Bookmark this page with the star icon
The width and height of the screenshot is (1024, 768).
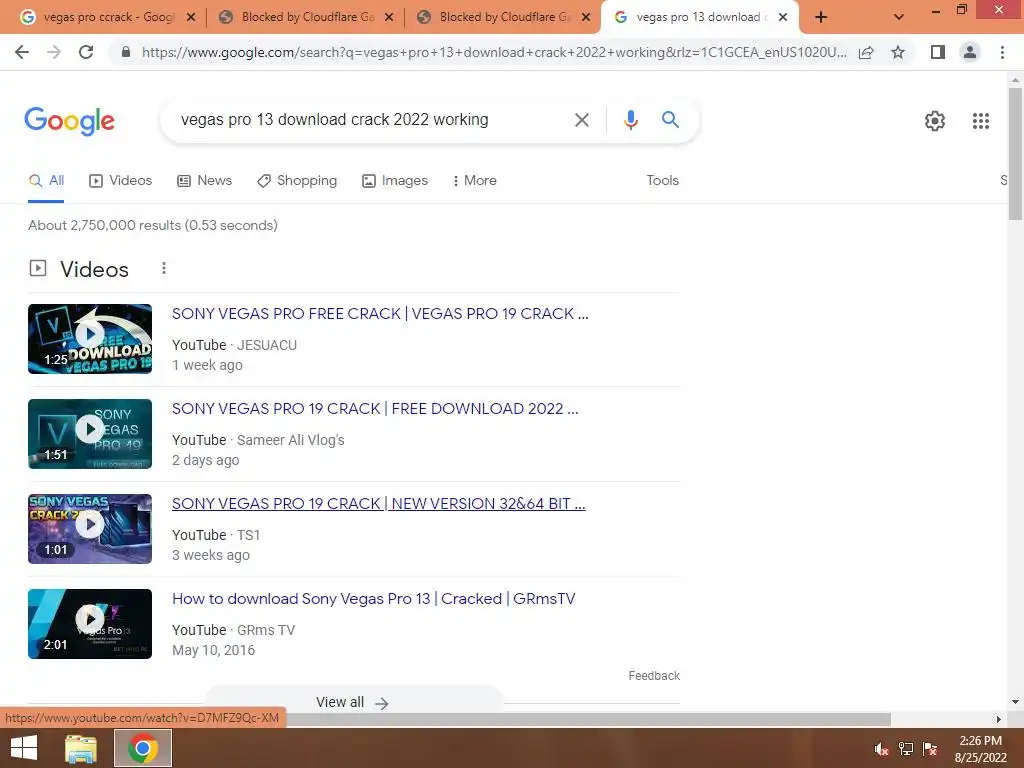(898, 52)
